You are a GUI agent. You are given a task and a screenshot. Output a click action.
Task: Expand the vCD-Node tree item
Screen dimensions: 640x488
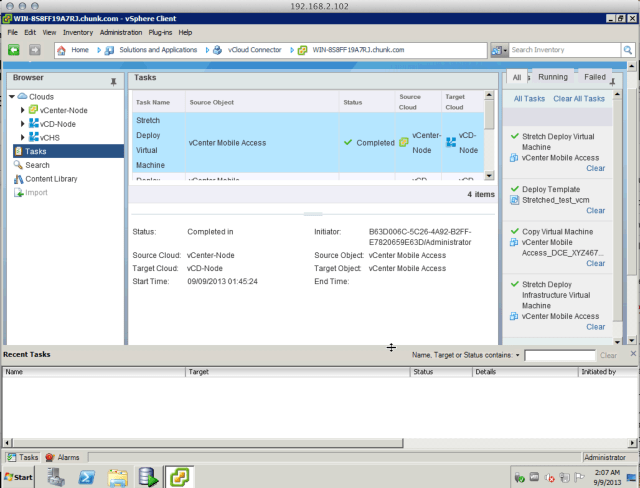(23, 124)
